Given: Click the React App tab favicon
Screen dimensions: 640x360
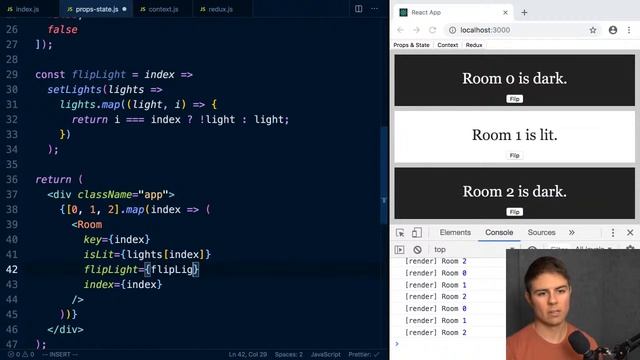Looking at the screenshot, I should point(403,13).
